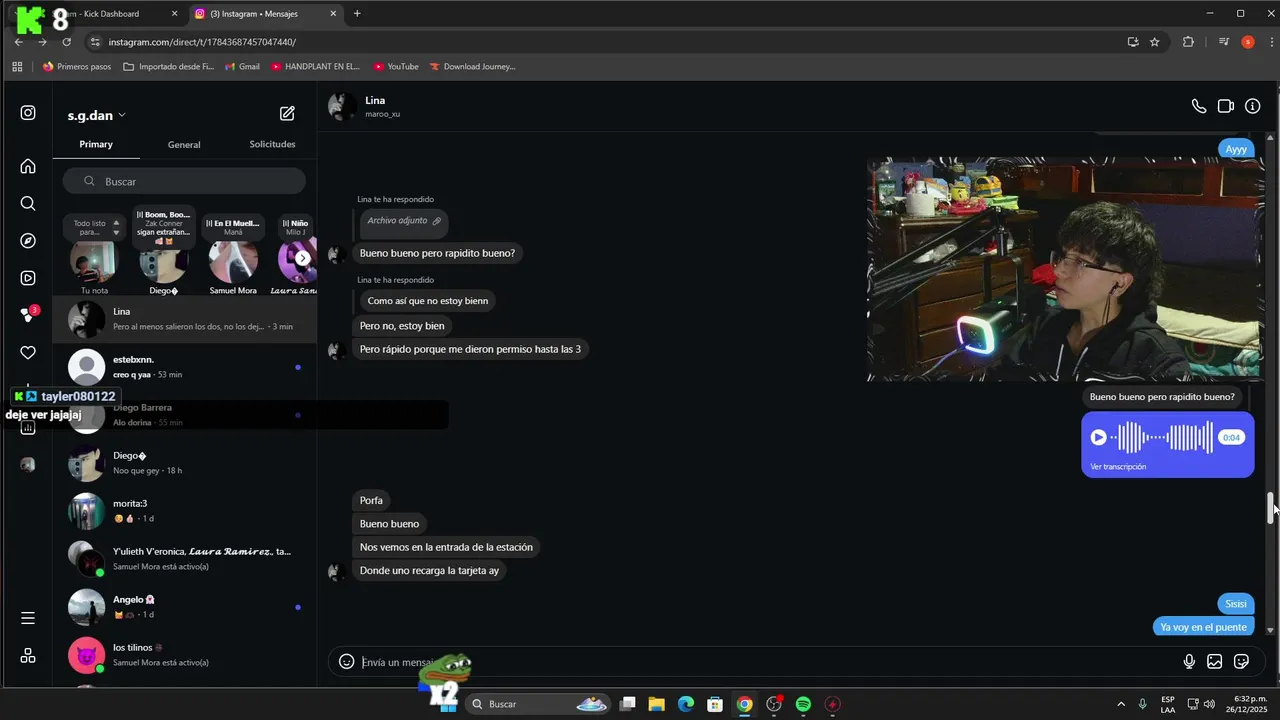Open the More hamburger menu in sidebar
This screenshot has height=720, width=1280.
(x=28, y=618)
